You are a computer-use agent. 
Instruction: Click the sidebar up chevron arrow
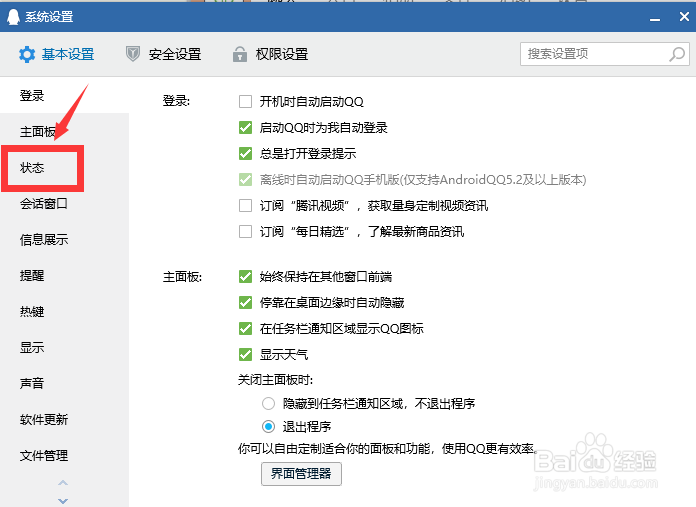coord(63,483)
